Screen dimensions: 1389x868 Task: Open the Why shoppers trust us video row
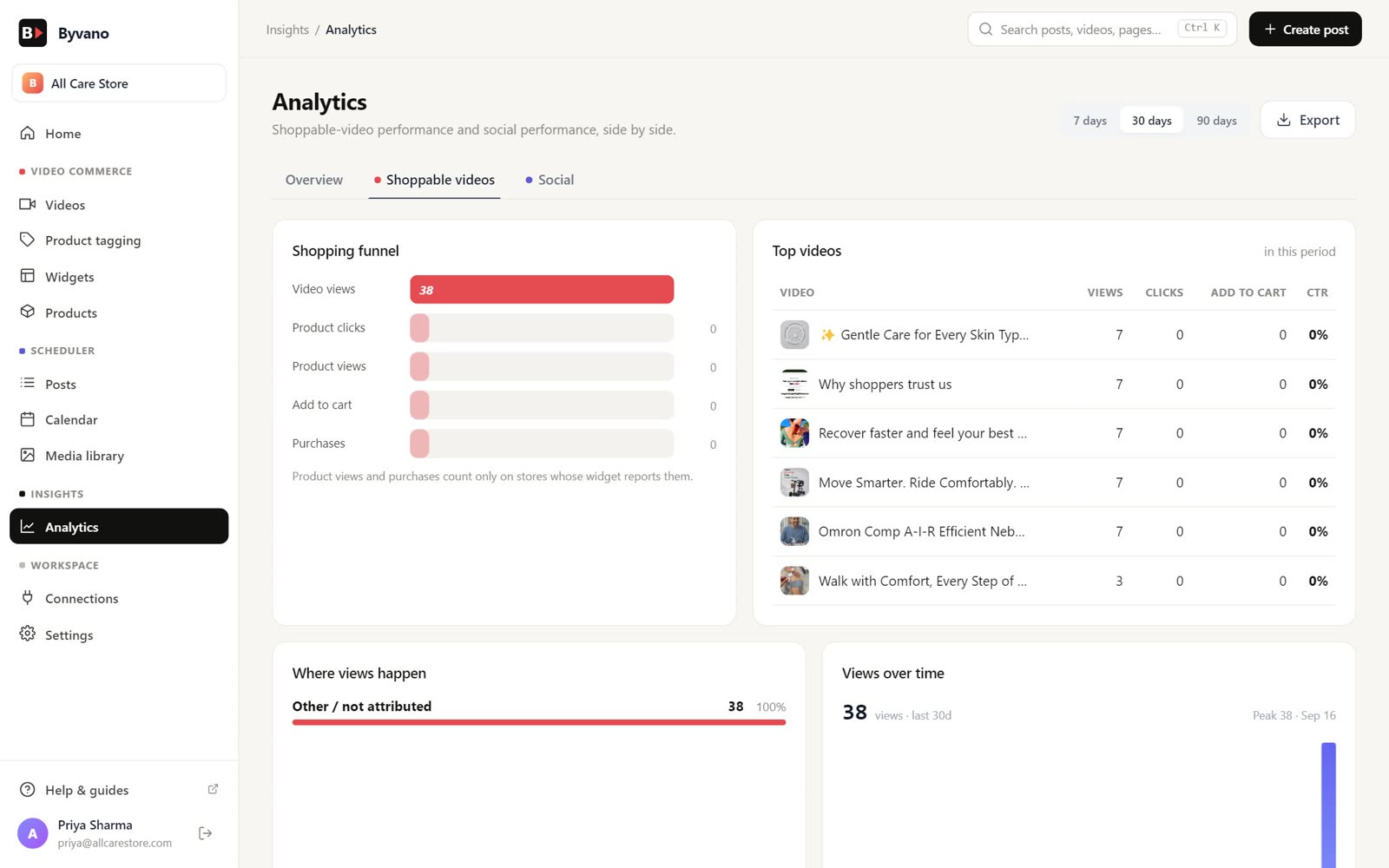click(x=1054, y=384)
